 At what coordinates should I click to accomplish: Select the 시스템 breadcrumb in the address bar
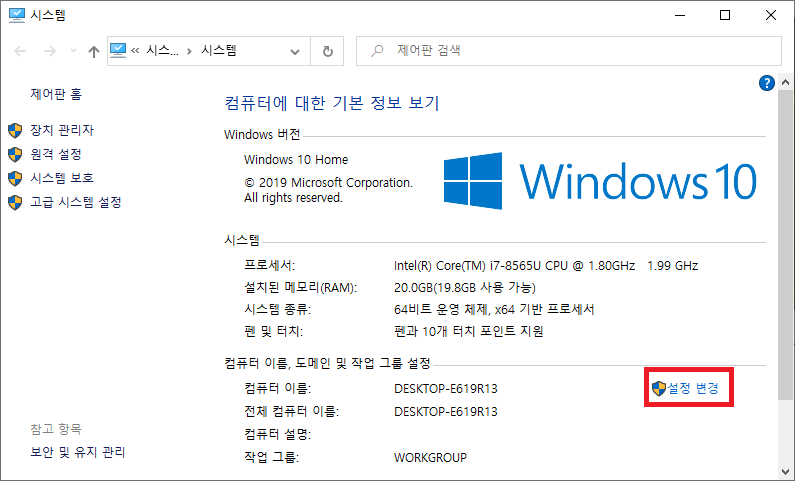click(x=219, y=50)
